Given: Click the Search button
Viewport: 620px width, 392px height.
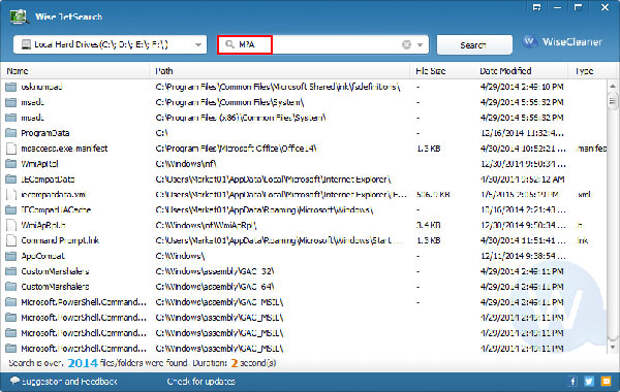Looking at the screenshot, I should (x=474, y=45).
